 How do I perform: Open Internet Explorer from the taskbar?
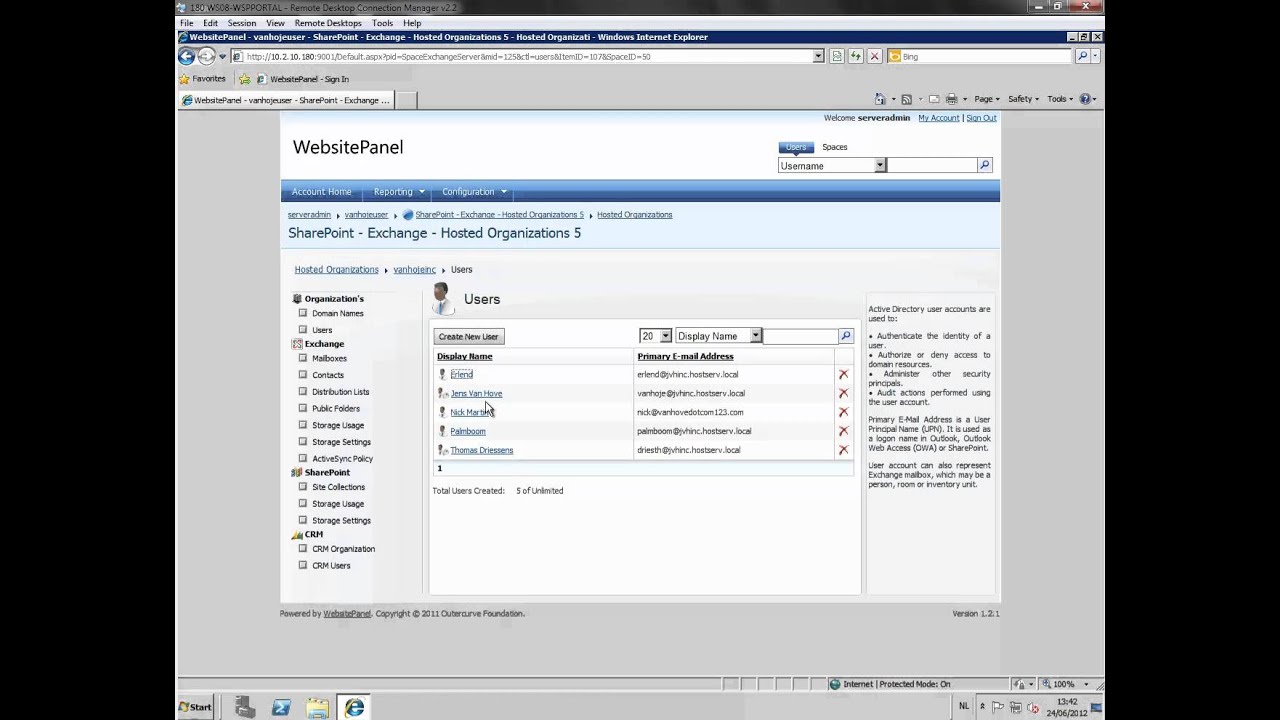(354, 708)
